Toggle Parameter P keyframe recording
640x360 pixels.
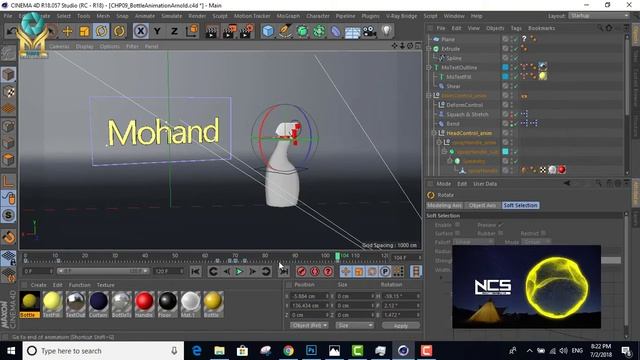pyautogui.click(x=385, y=271)
